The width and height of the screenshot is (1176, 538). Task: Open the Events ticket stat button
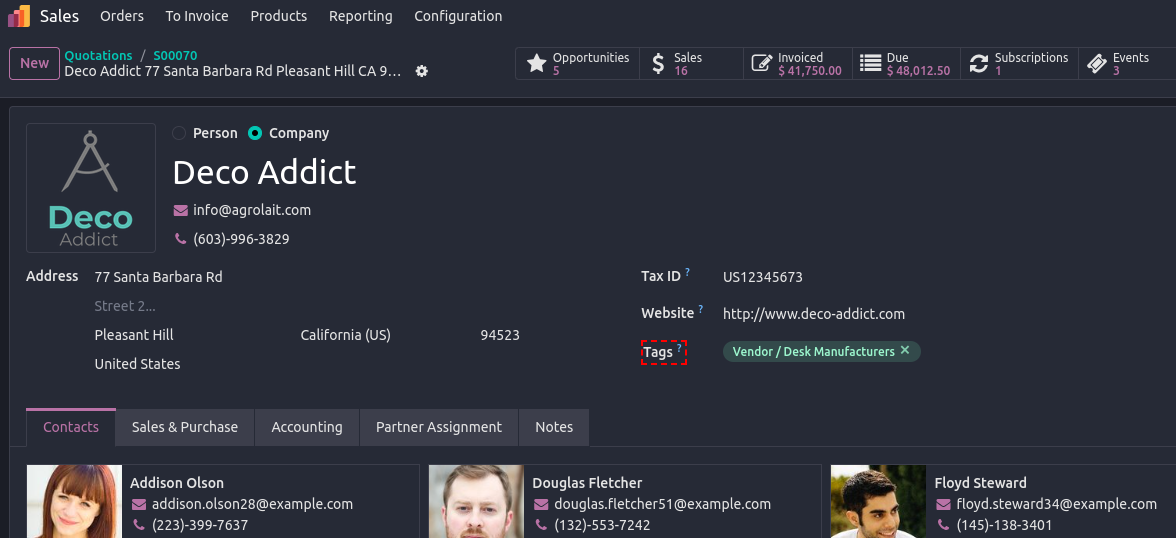[1125, 64]
